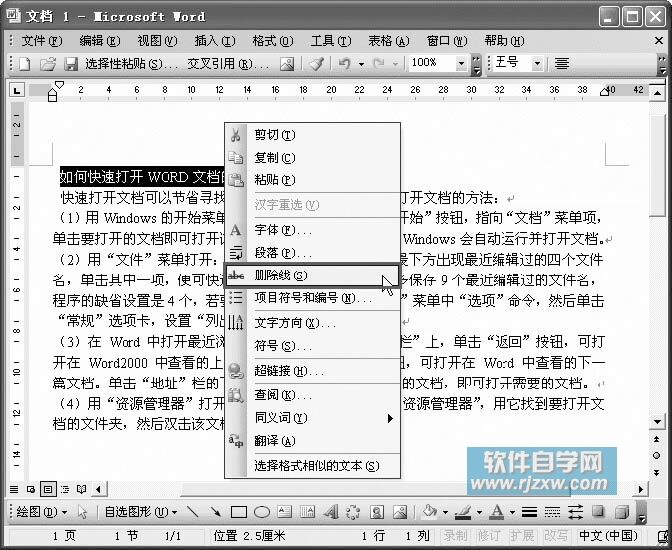
Task: Choose 删除线(S) from the context menu
Action: coord(313,275)
